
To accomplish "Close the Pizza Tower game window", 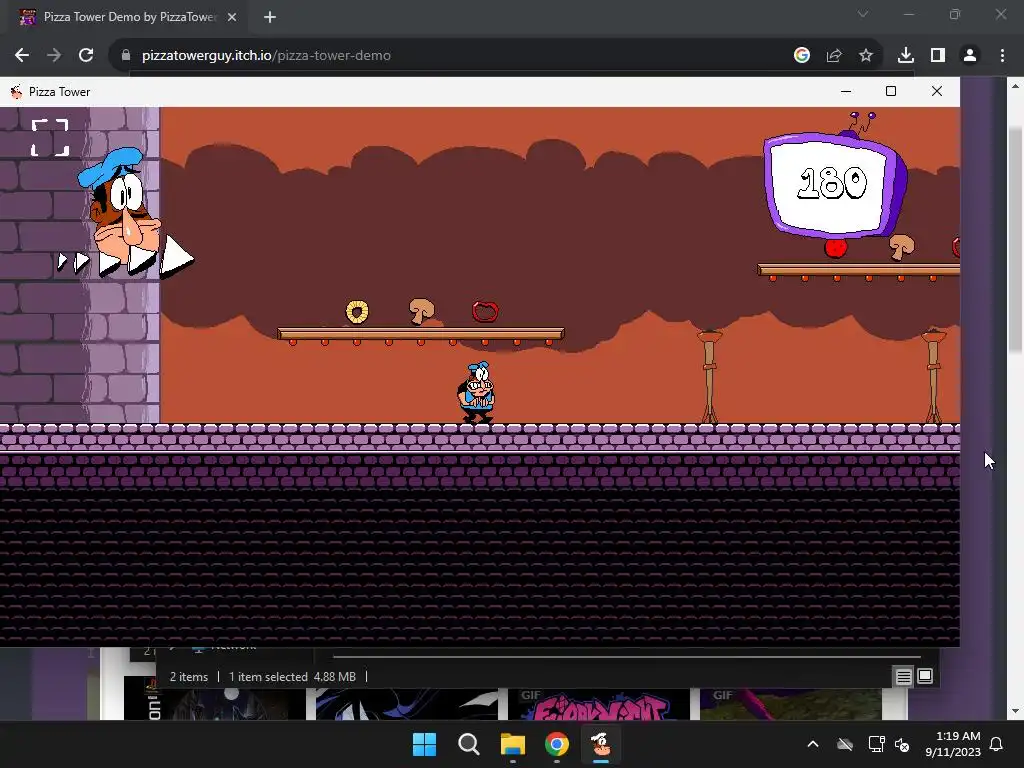I will (936, 91).
